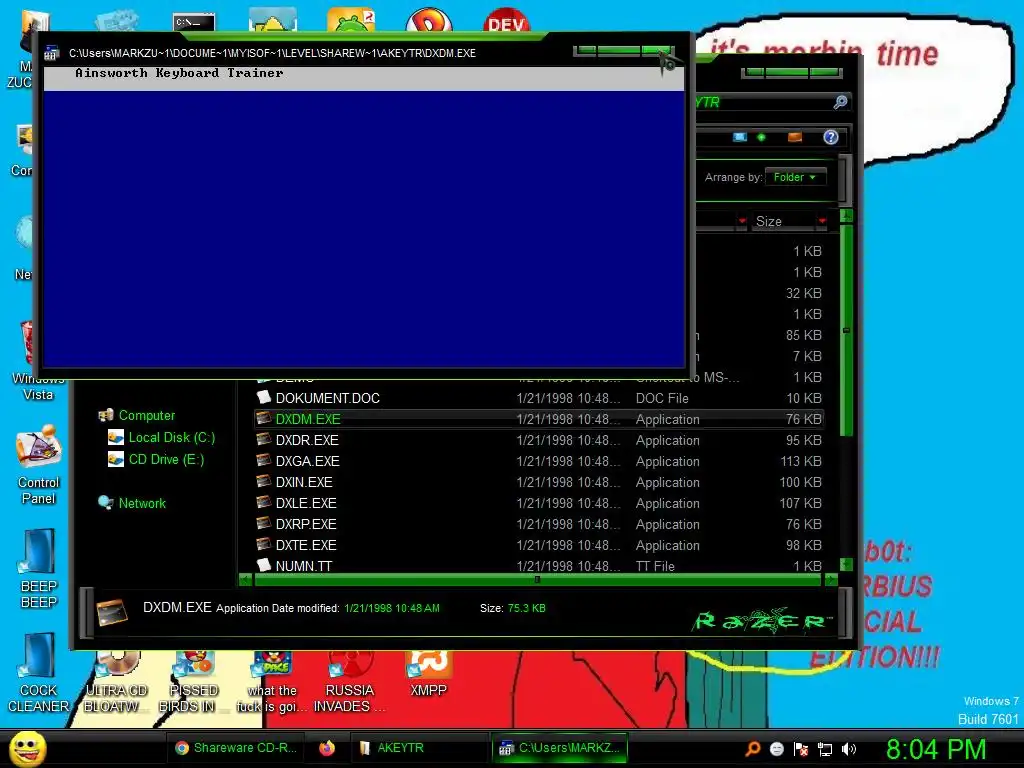Click the orange preview pane toolbar icon
Screen dimensions: 1024x768
tap(795, 137)
